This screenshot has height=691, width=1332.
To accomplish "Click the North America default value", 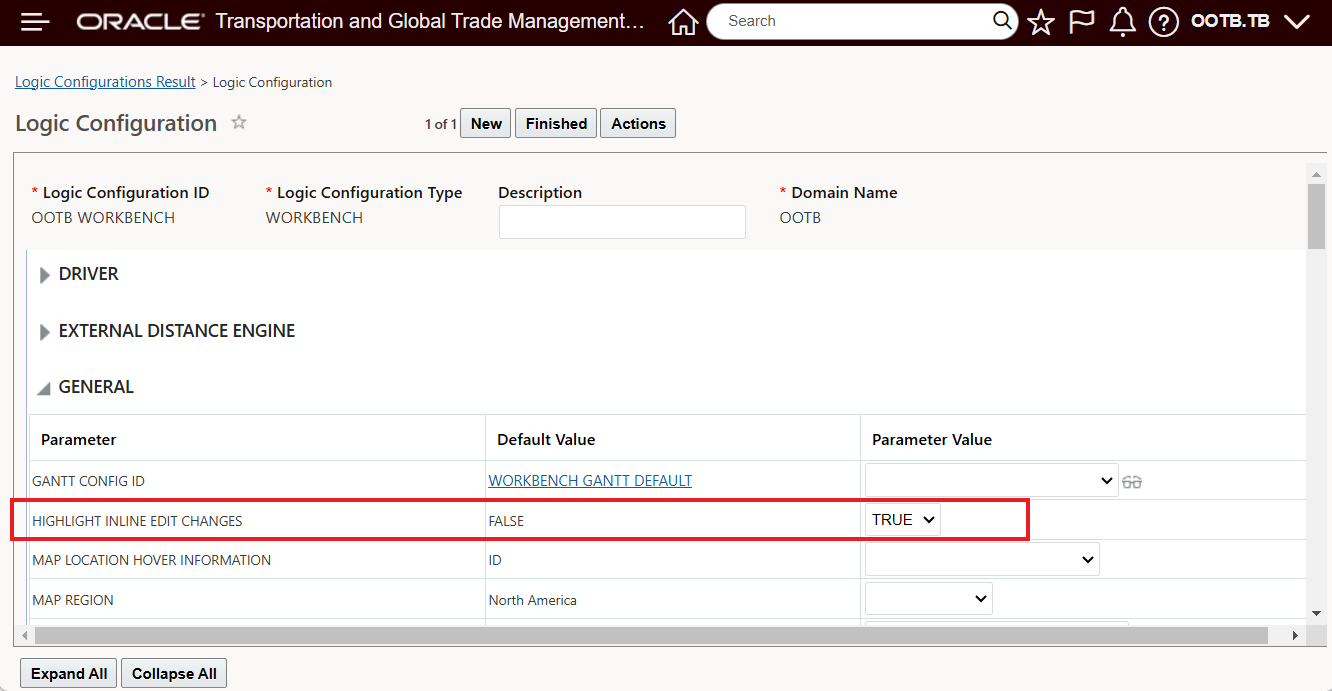I will tap(532, 600).
